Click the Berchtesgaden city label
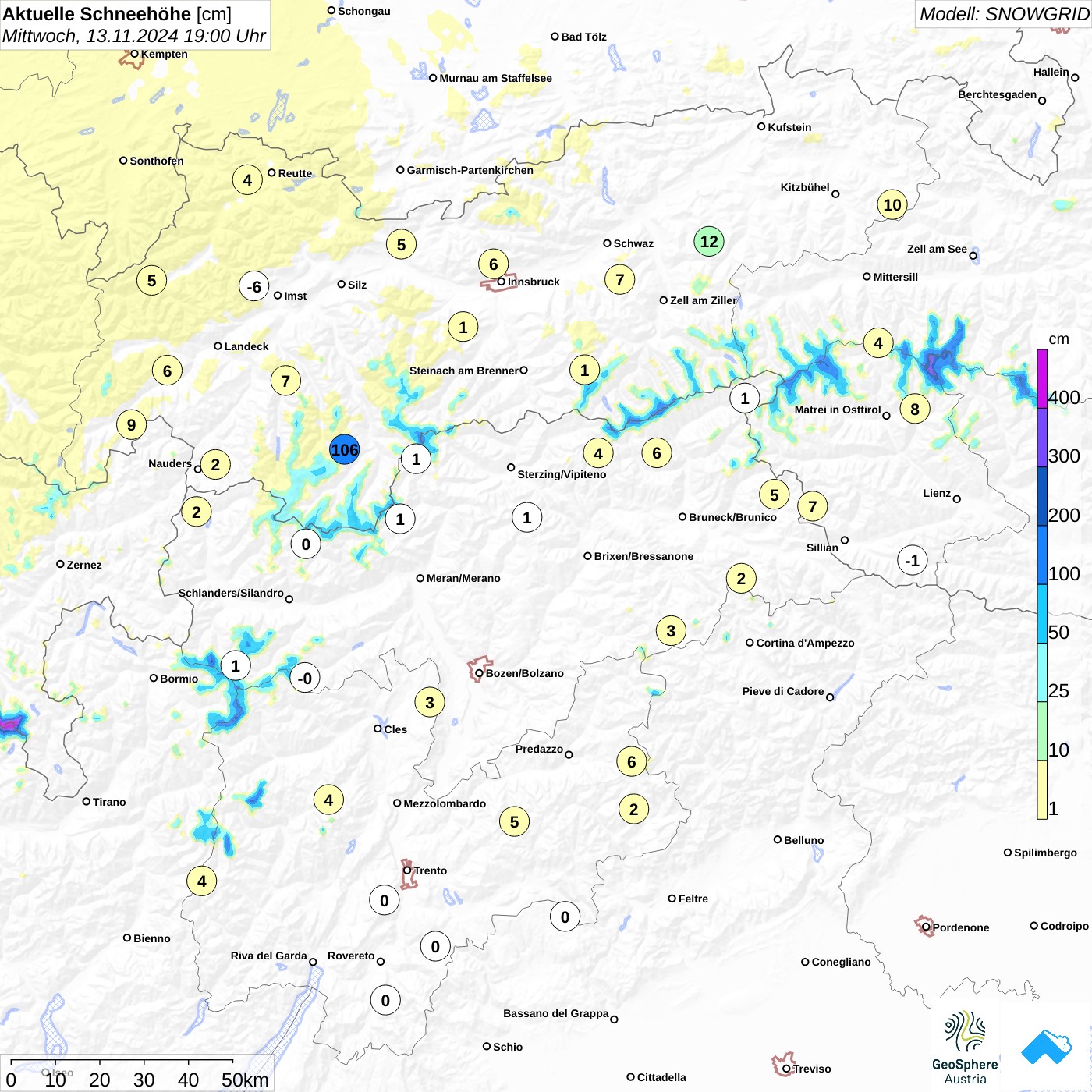The image size is (1092, 1092). click(x=997, y=94)
